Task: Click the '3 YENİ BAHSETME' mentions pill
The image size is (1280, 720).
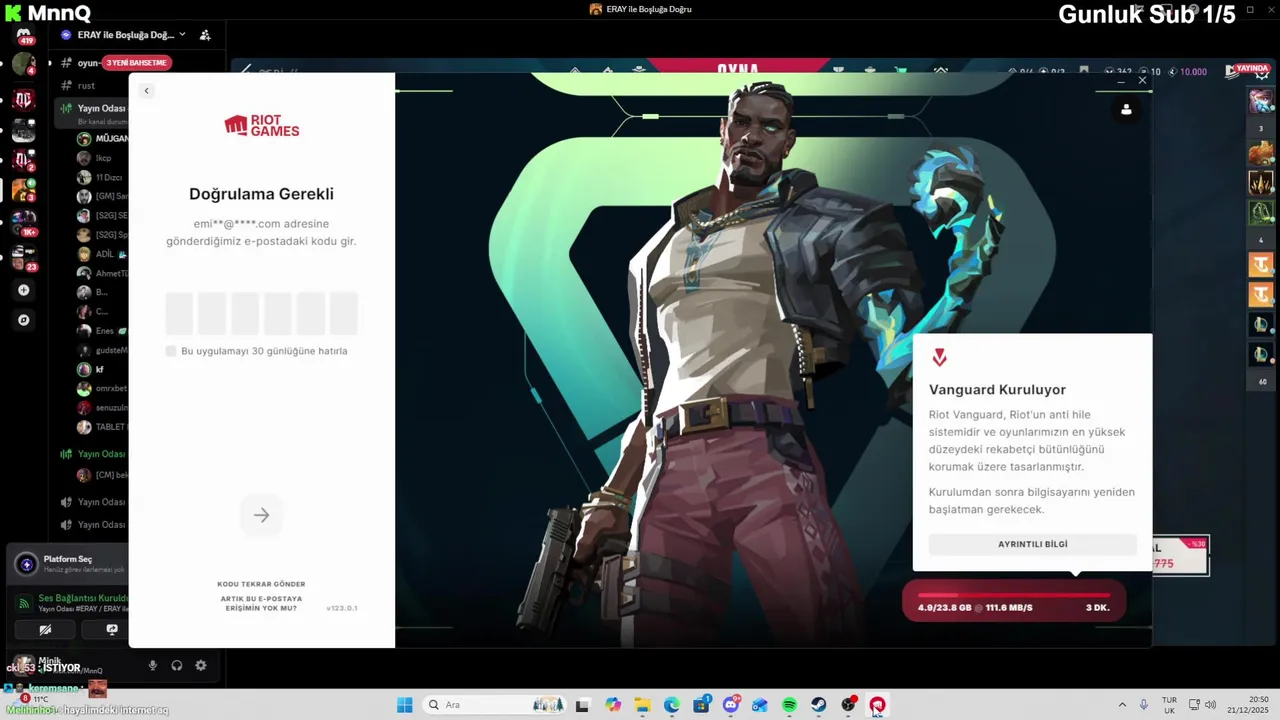Action: coord(137,63)
